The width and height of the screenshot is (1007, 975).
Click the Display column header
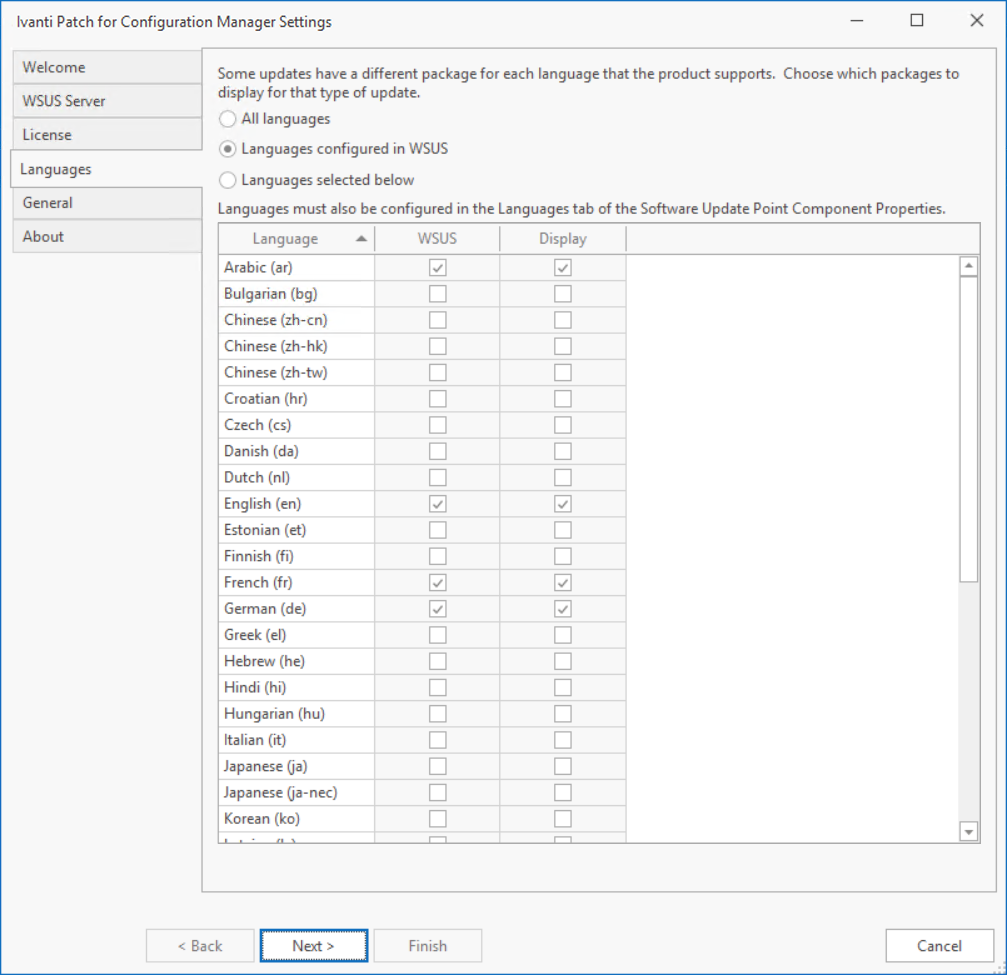coord(563,239)
